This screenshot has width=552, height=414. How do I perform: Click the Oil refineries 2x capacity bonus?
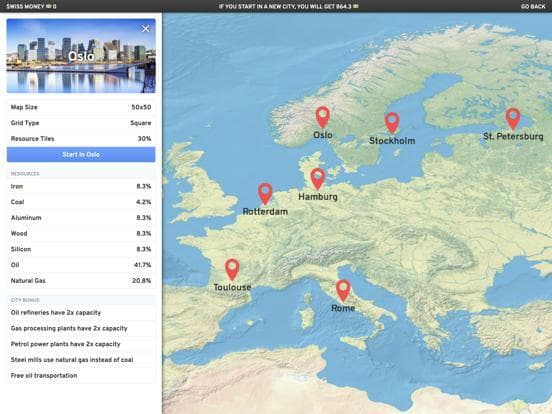(x=81, y=313)
